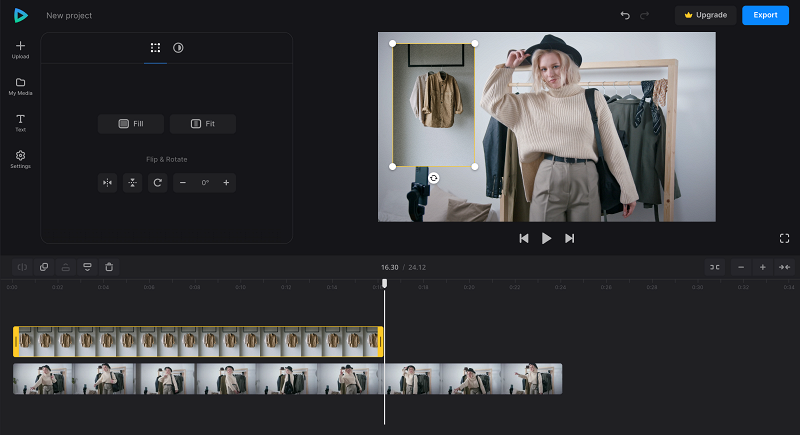Skip to the previous clip
Screen dimensions: 800x435
pos(524,239)
